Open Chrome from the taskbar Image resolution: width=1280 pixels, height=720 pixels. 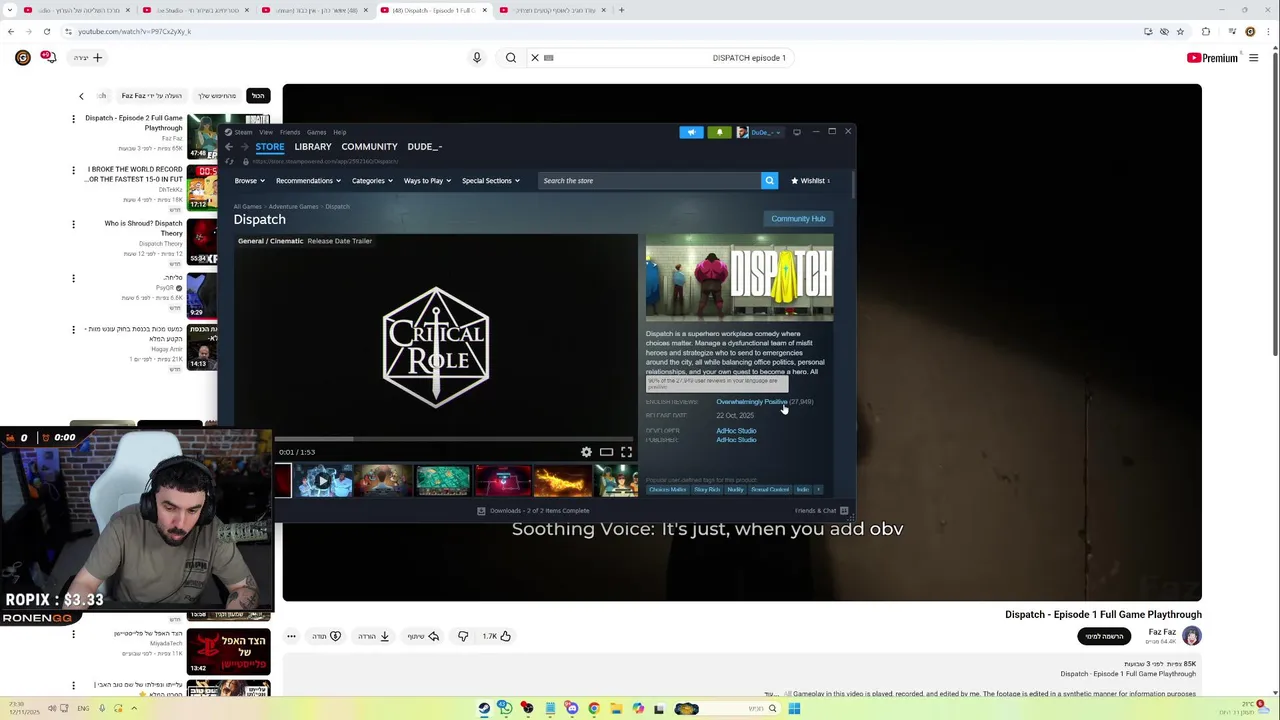594,708
